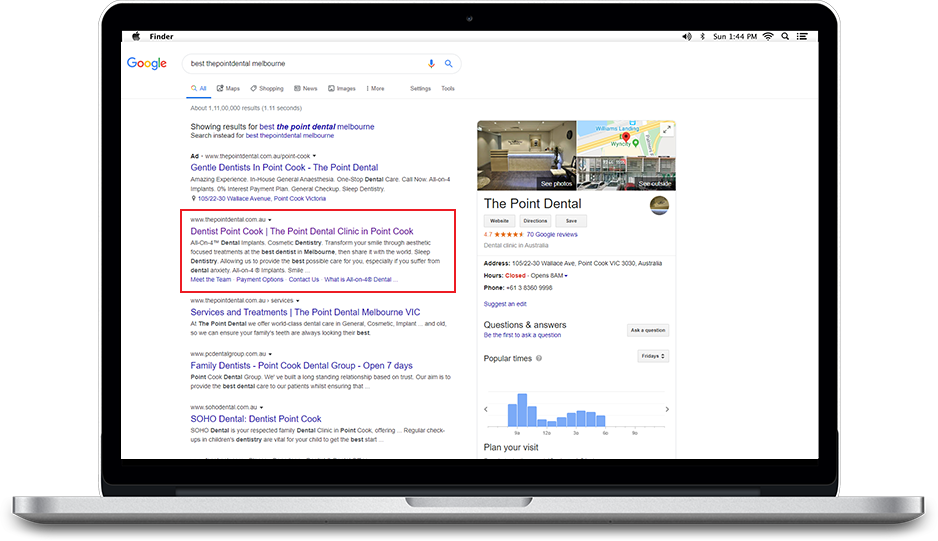Go to previous day in popular times
This screenshot has width=938, height=541.
[x=486, y=409]
